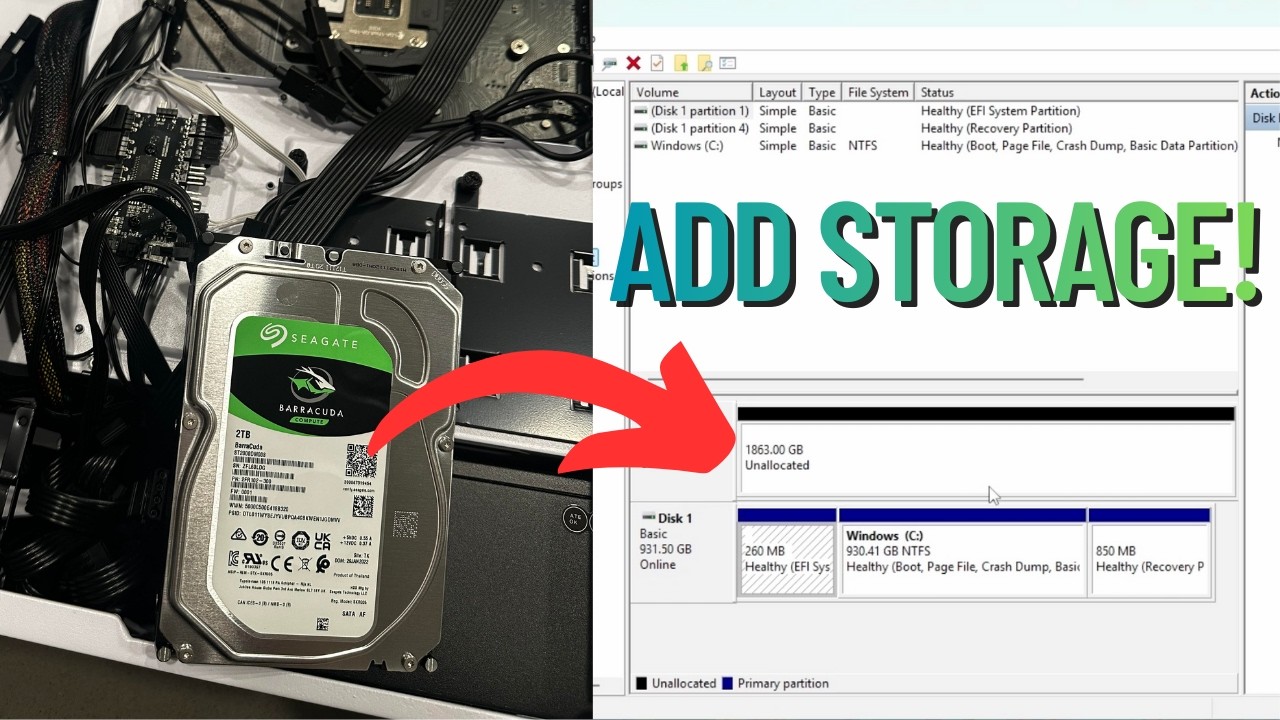The image size is (1280, 720).
Task: Click the NTFS file system cell
Action: pyautogui.click(x=862, y=145)
